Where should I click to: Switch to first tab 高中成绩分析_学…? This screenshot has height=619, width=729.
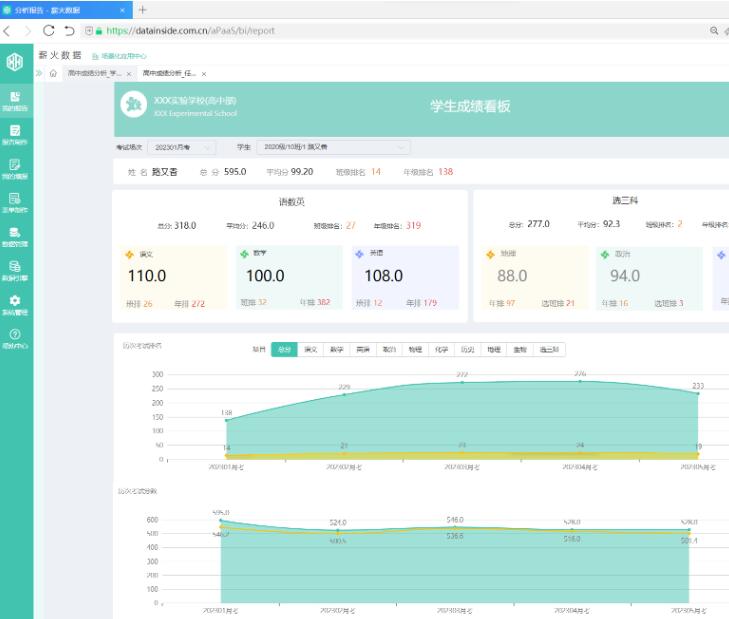pos(95,73)
